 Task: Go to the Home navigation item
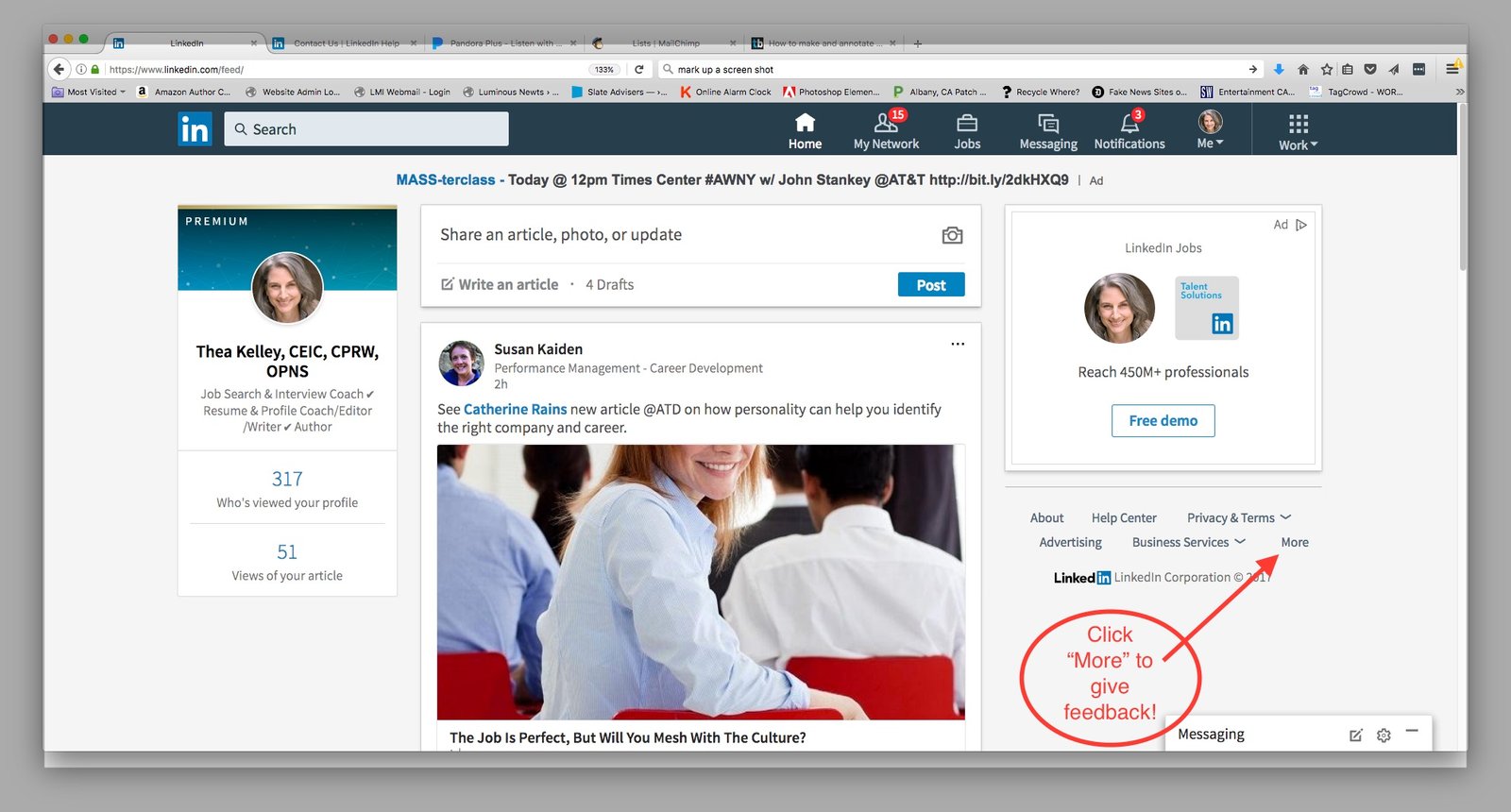805,130
